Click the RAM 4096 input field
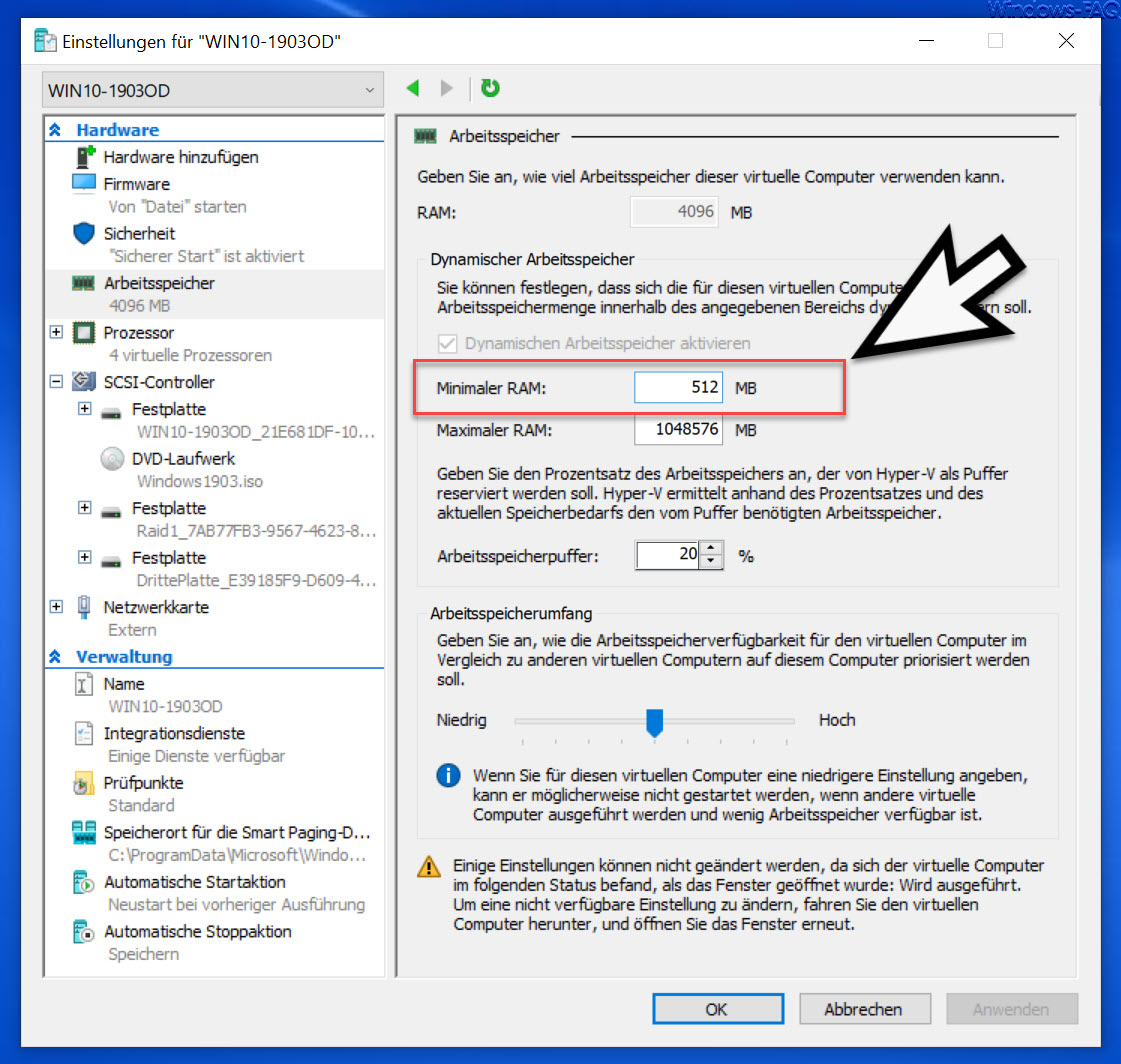This screenshot has height=1064, width=1121. [x=673, y=212]
